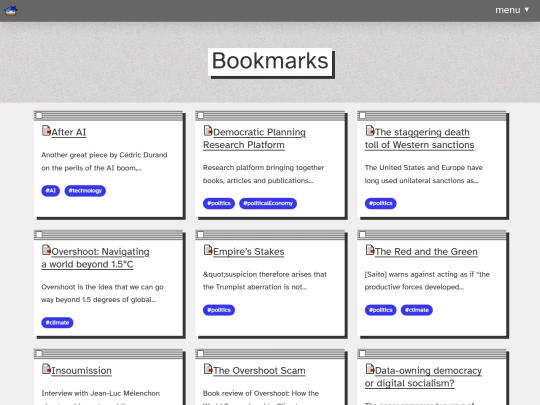Open Overshoot: Navigating a world link

click(95, 258)
